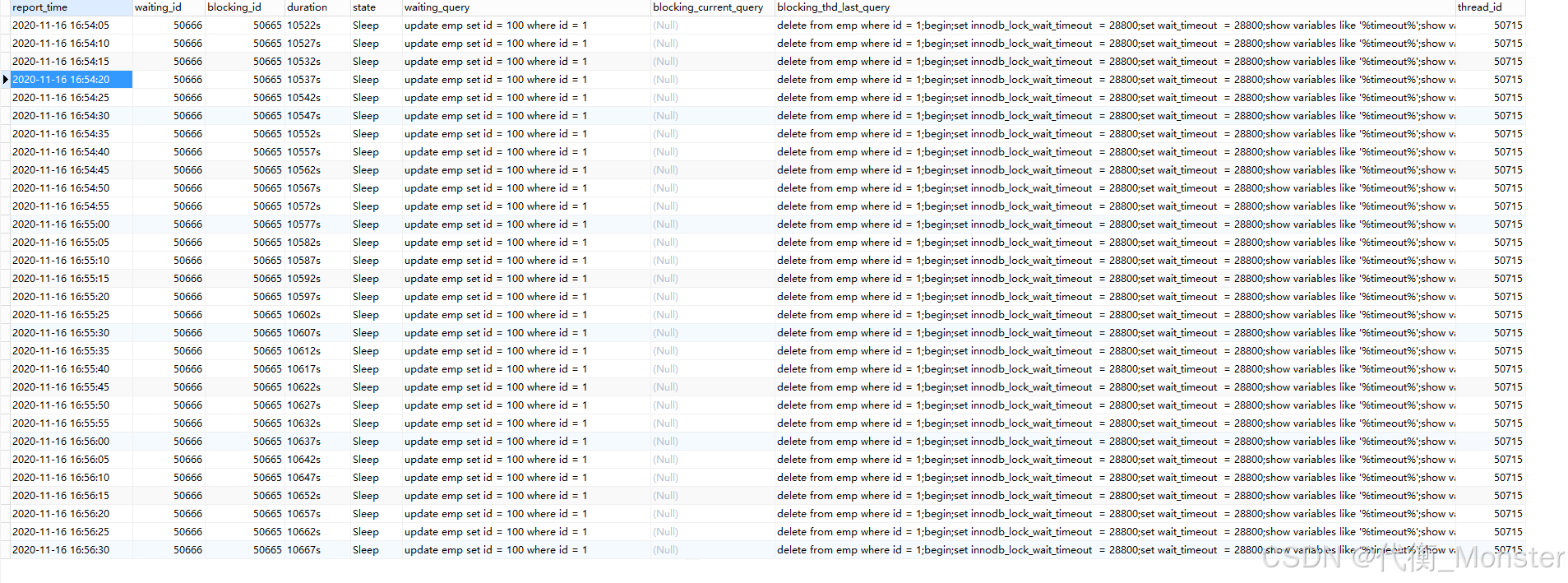Image resolution: width=1568 pixels, height=583 pixels.
Task: Select duration cell 10632s
Action: (317, 423)
